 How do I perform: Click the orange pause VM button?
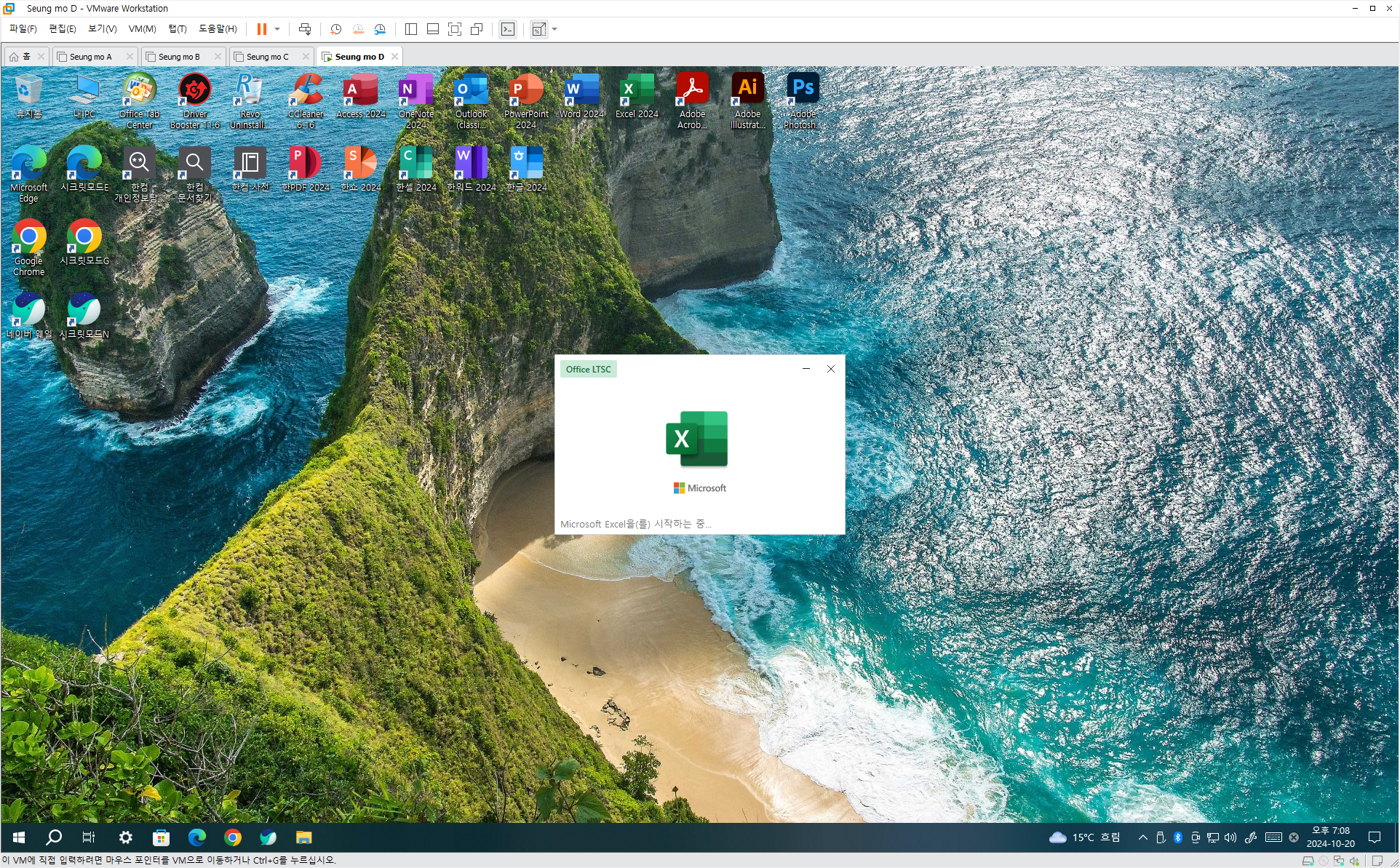(261, 29)
